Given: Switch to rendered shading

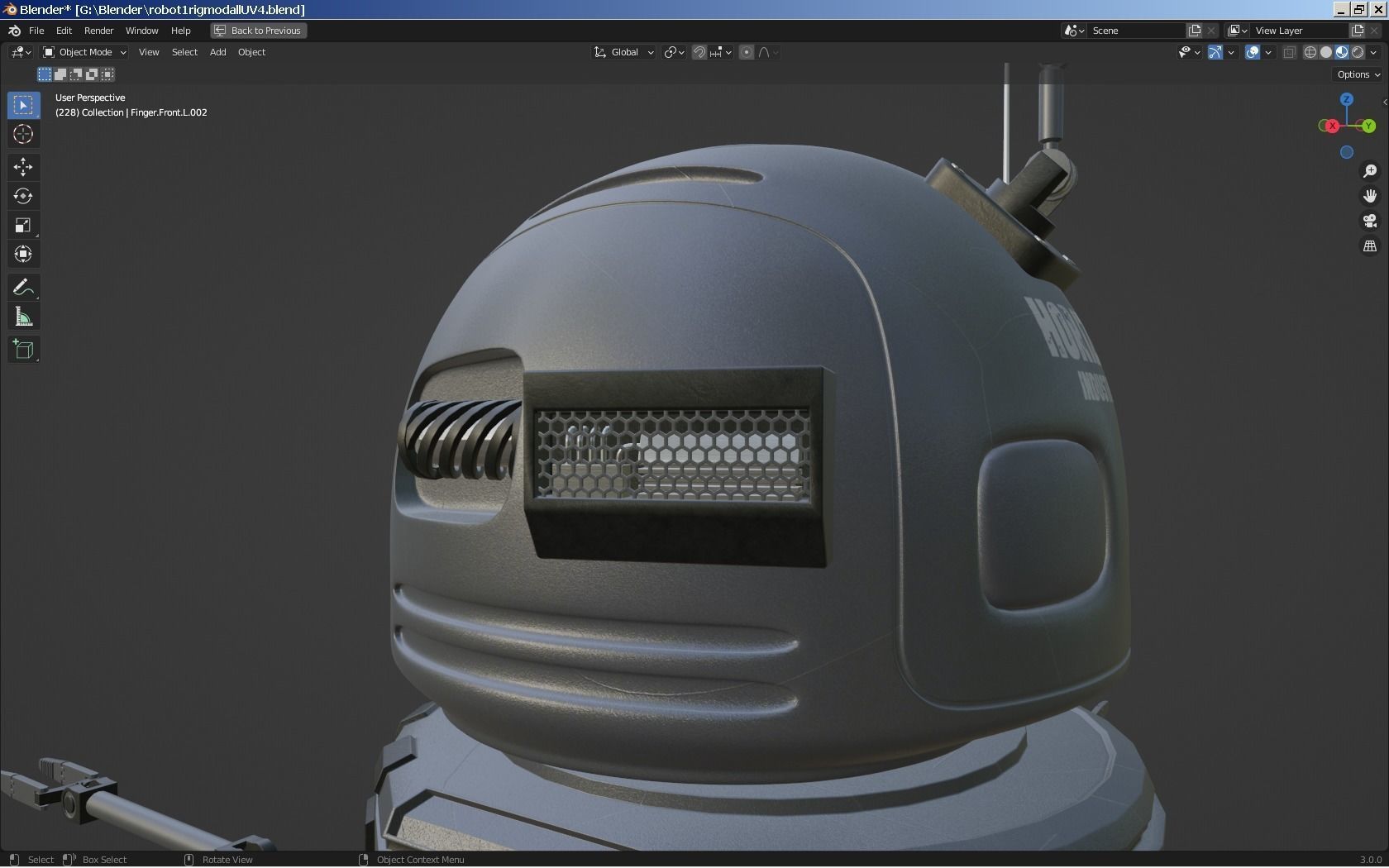Looking at the screenshot, I should point(1358,52).
